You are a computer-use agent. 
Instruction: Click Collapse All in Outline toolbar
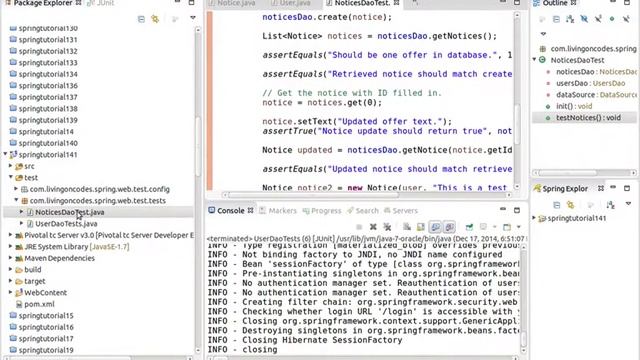point(556,19)
